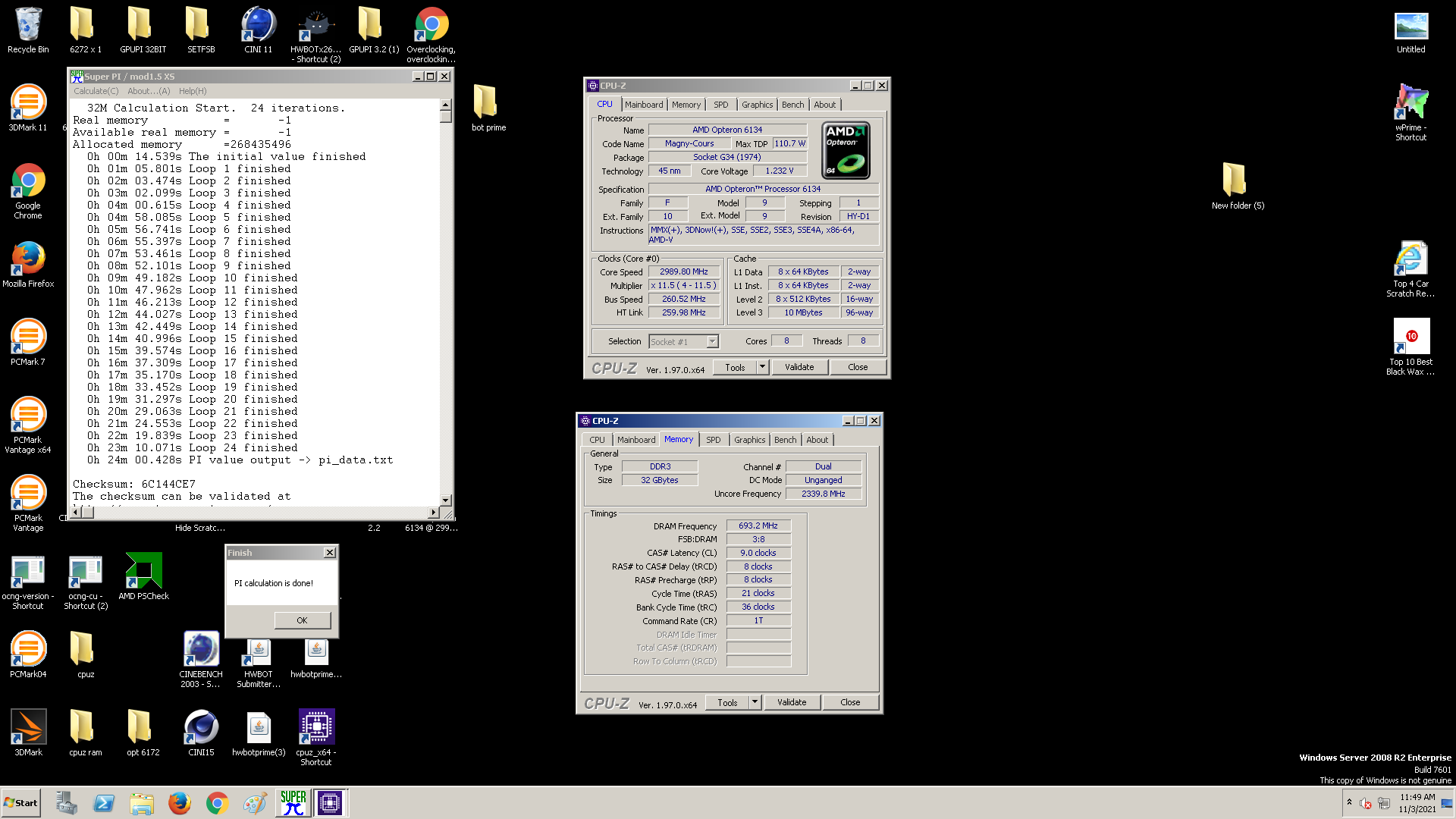
Task: Open the Untitled image file
Action: (x=1410, y=30)
